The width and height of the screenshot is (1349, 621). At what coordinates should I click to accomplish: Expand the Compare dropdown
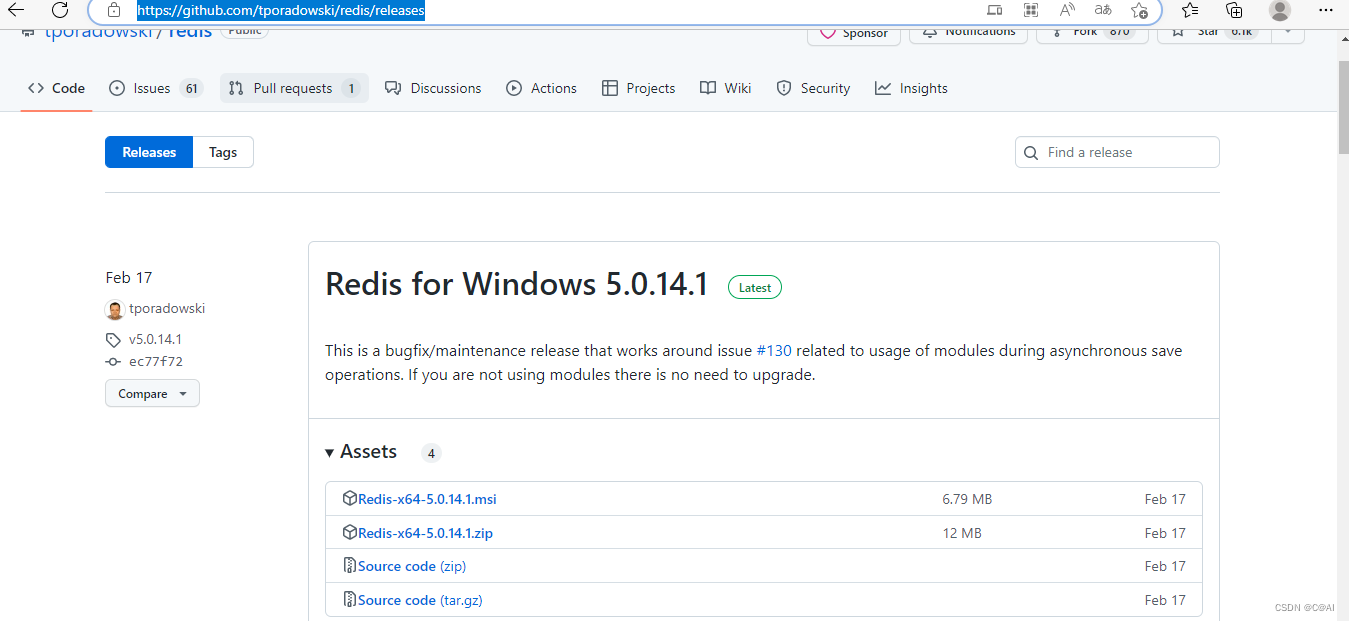coord(151,393)
